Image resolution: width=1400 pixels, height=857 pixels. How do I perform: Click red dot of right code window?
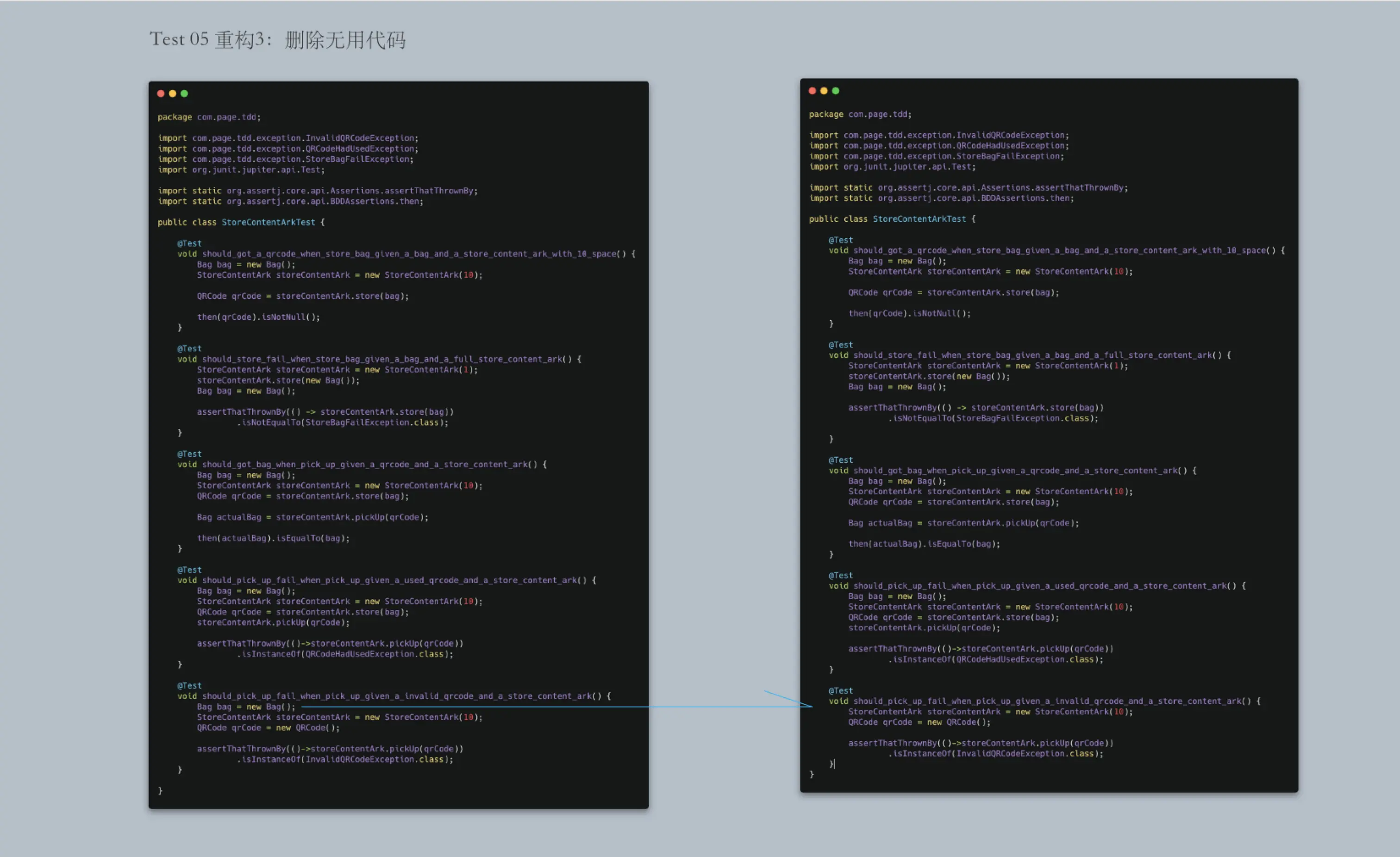[812, 91]
